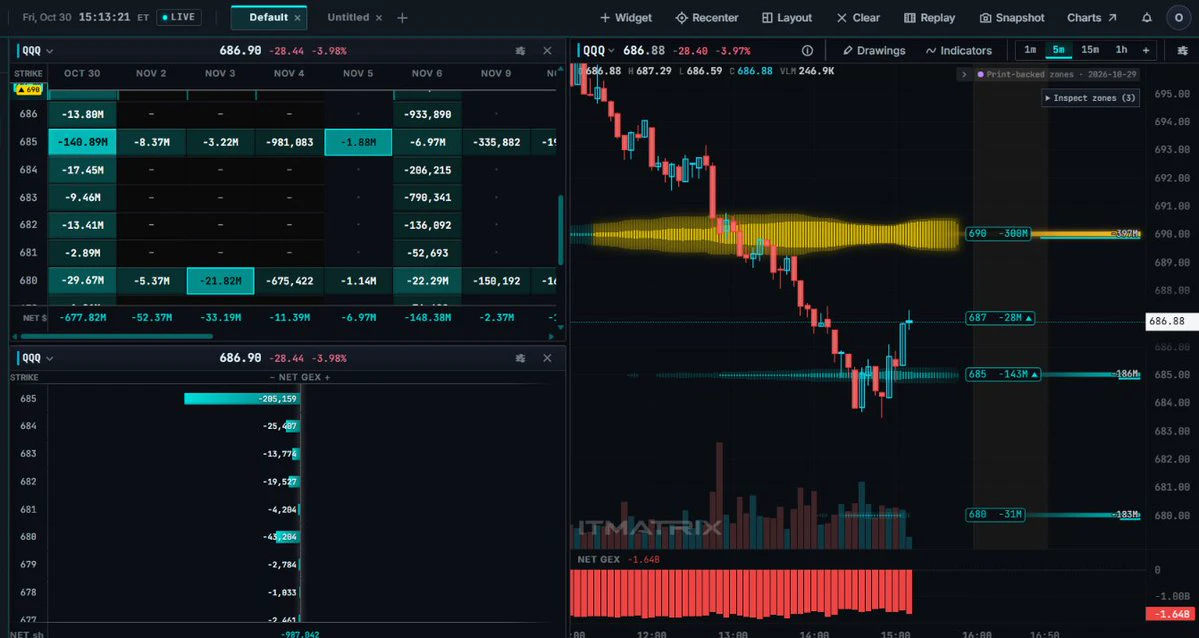Add a new Widget
Image resolution: width=1199 pixels, height=638 pixels.
pos(625,18)
